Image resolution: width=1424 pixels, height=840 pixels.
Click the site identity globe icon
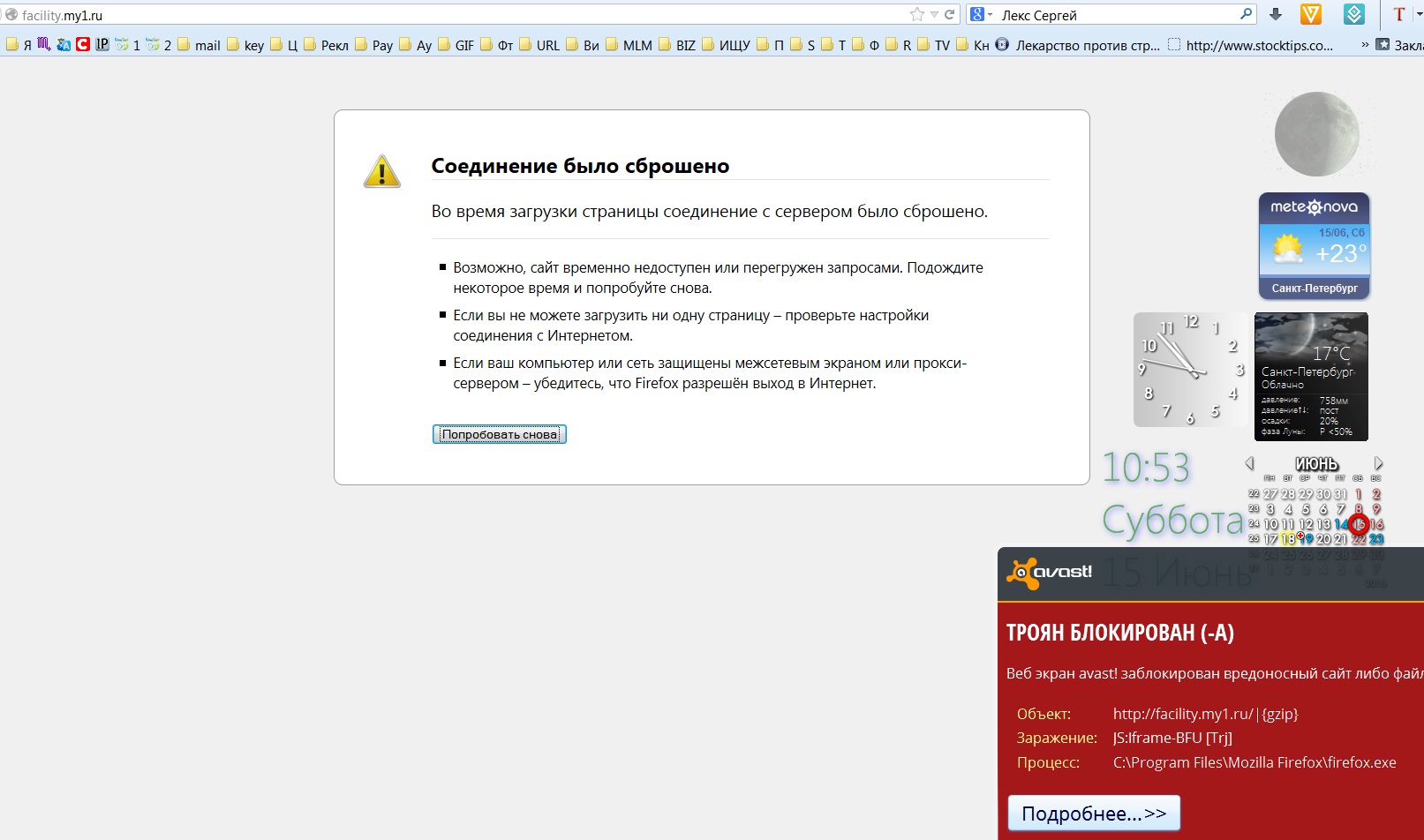click(11, 15)
